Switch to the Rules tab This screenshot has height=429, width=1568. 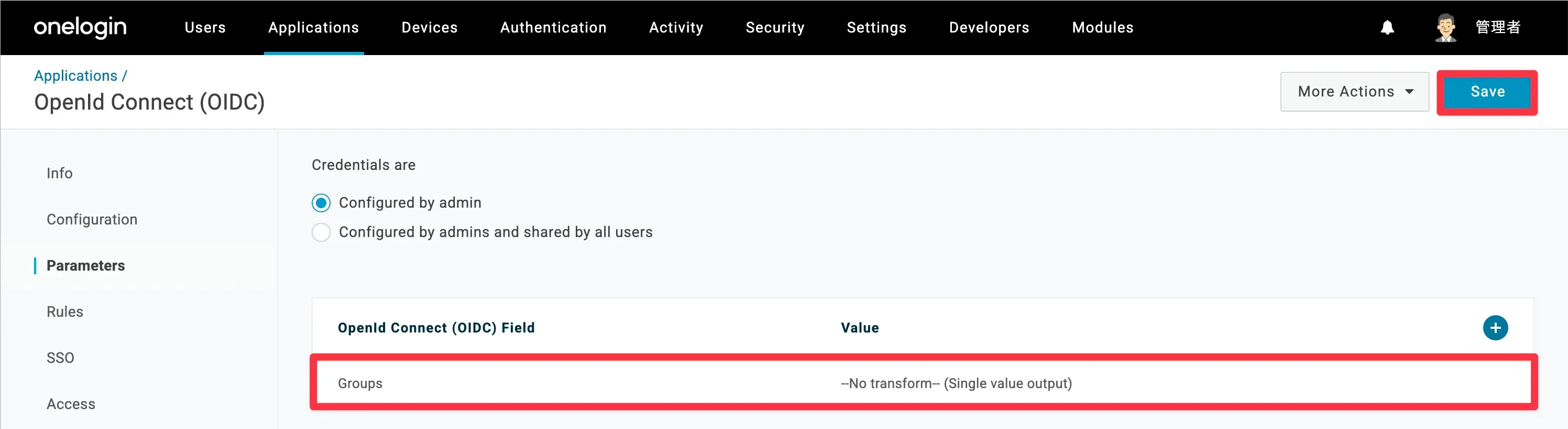(x=64, y=312)
